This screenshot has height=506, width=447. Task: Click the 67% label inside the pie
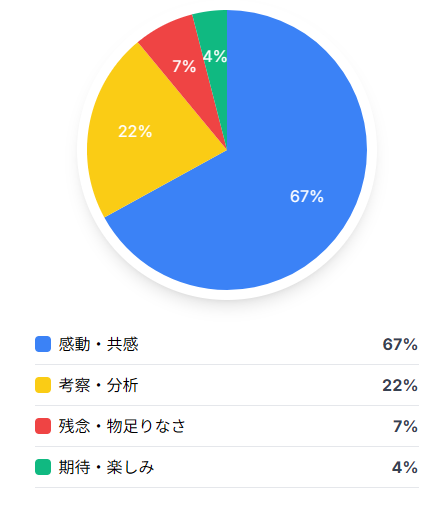[x=307, y=196]
